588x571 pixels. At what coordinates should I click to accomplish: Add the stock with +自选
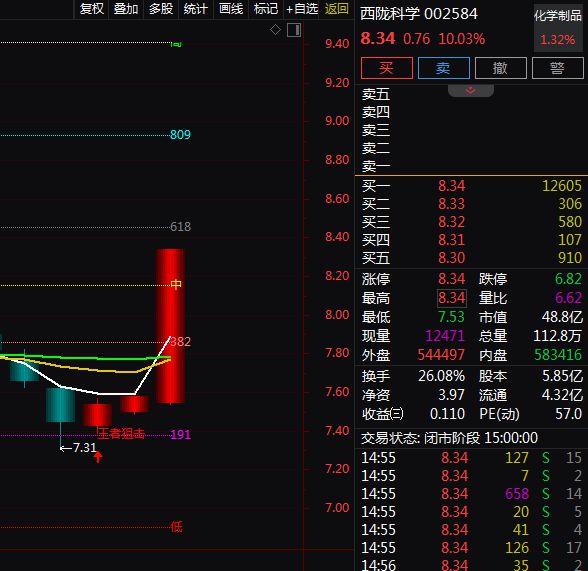(302, 9)
